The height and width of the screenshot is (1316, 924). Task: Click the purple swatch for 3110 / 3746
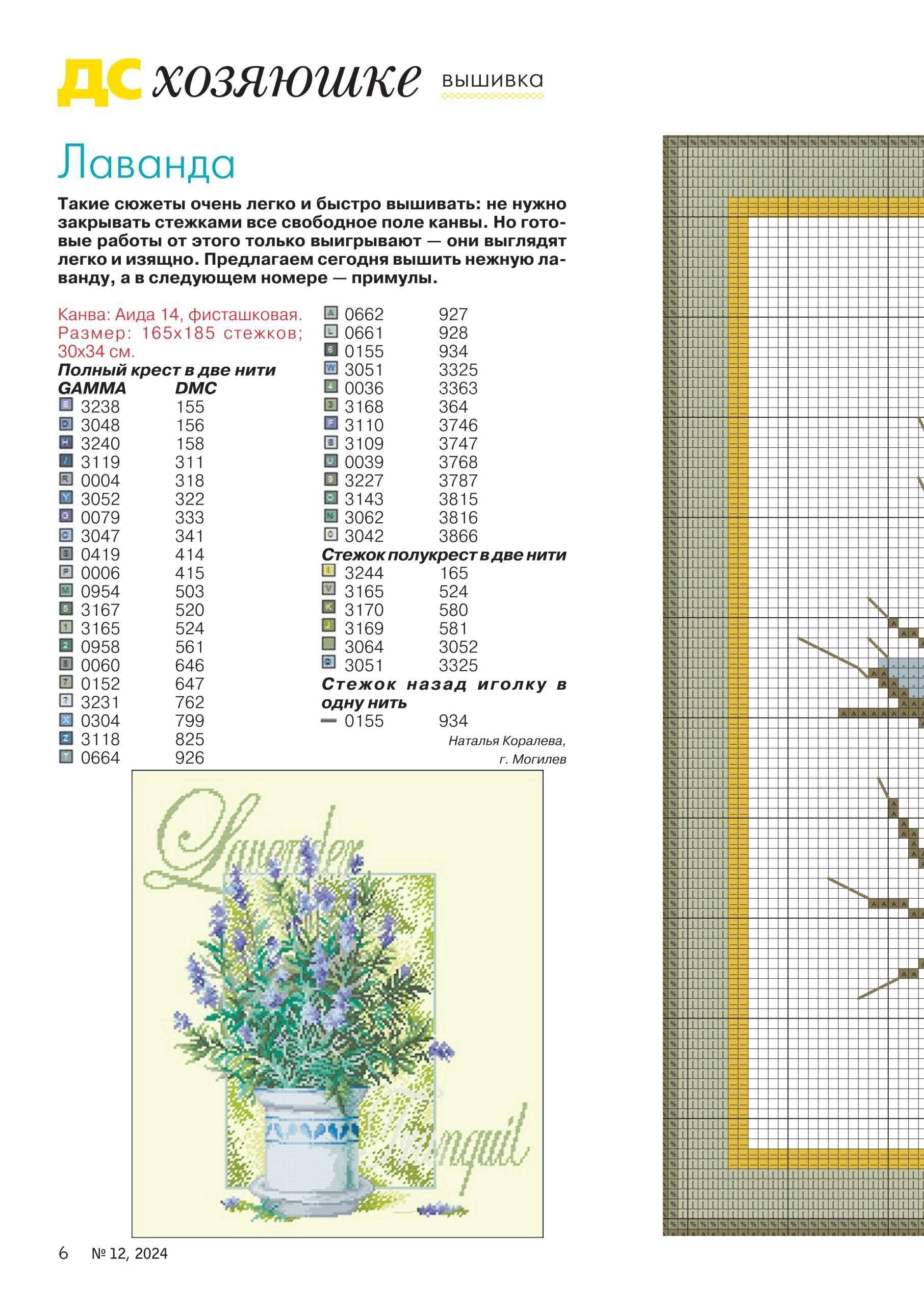click(331, 423)
